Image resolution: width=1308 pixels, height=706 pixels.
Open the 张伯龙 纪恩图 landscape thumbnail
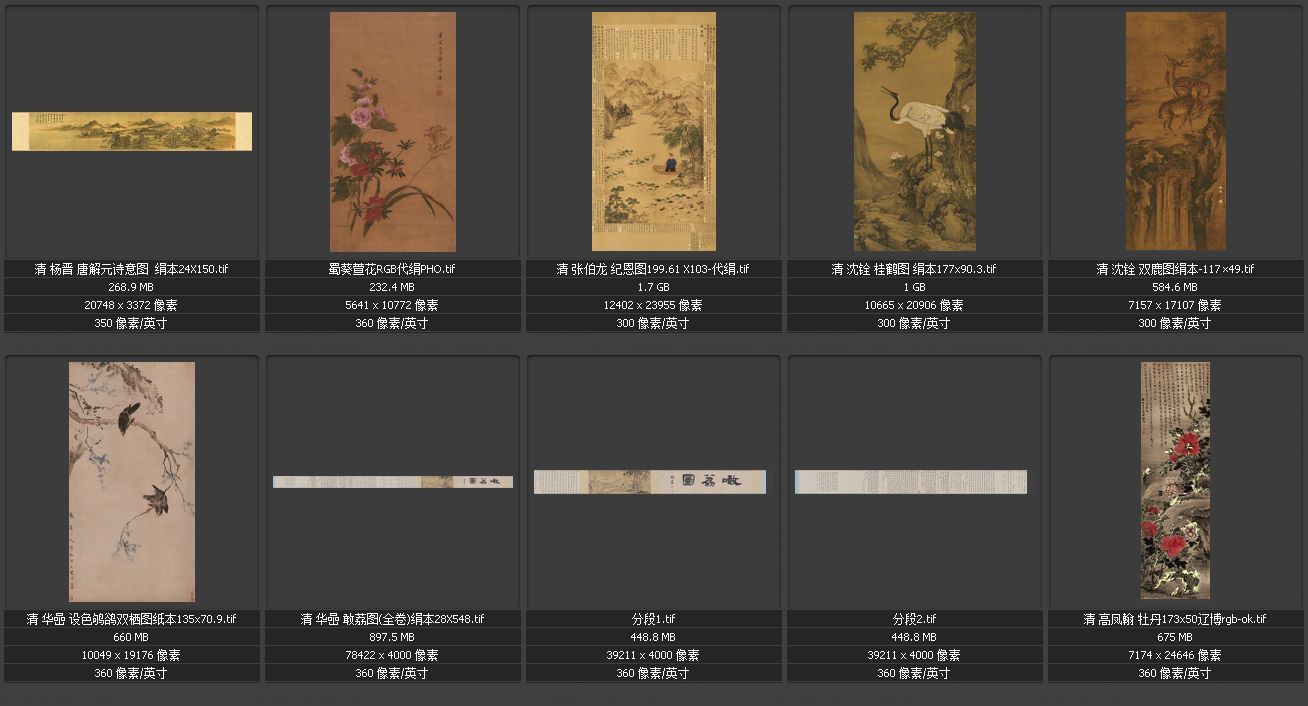coord(654,132)
